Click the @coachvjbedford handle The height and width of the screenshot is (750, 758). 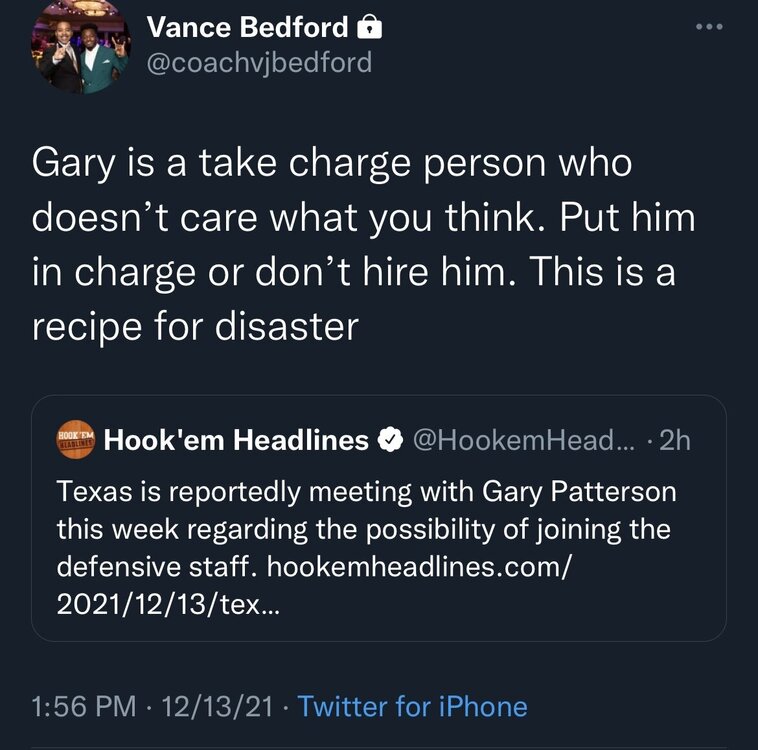click(x=259, y=62)
